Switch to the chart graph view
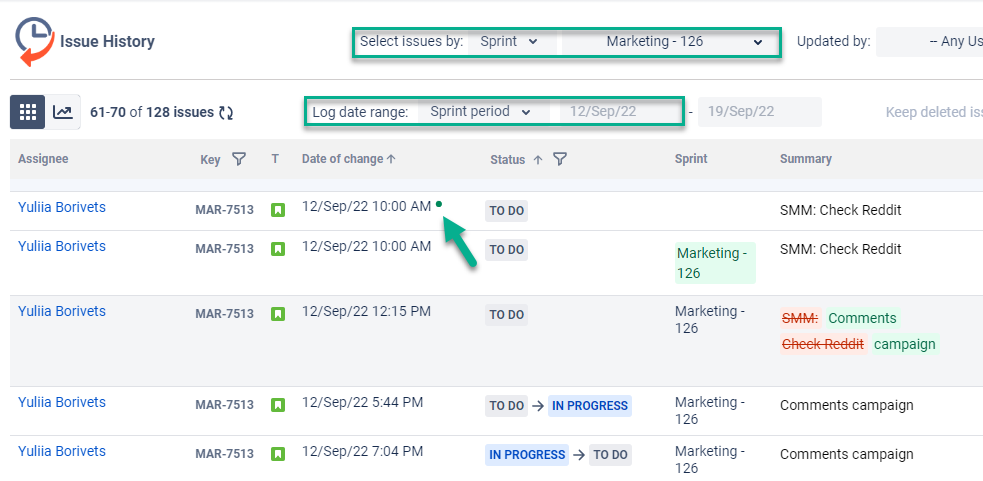This screenshot has width=983, height=481. 63,112
